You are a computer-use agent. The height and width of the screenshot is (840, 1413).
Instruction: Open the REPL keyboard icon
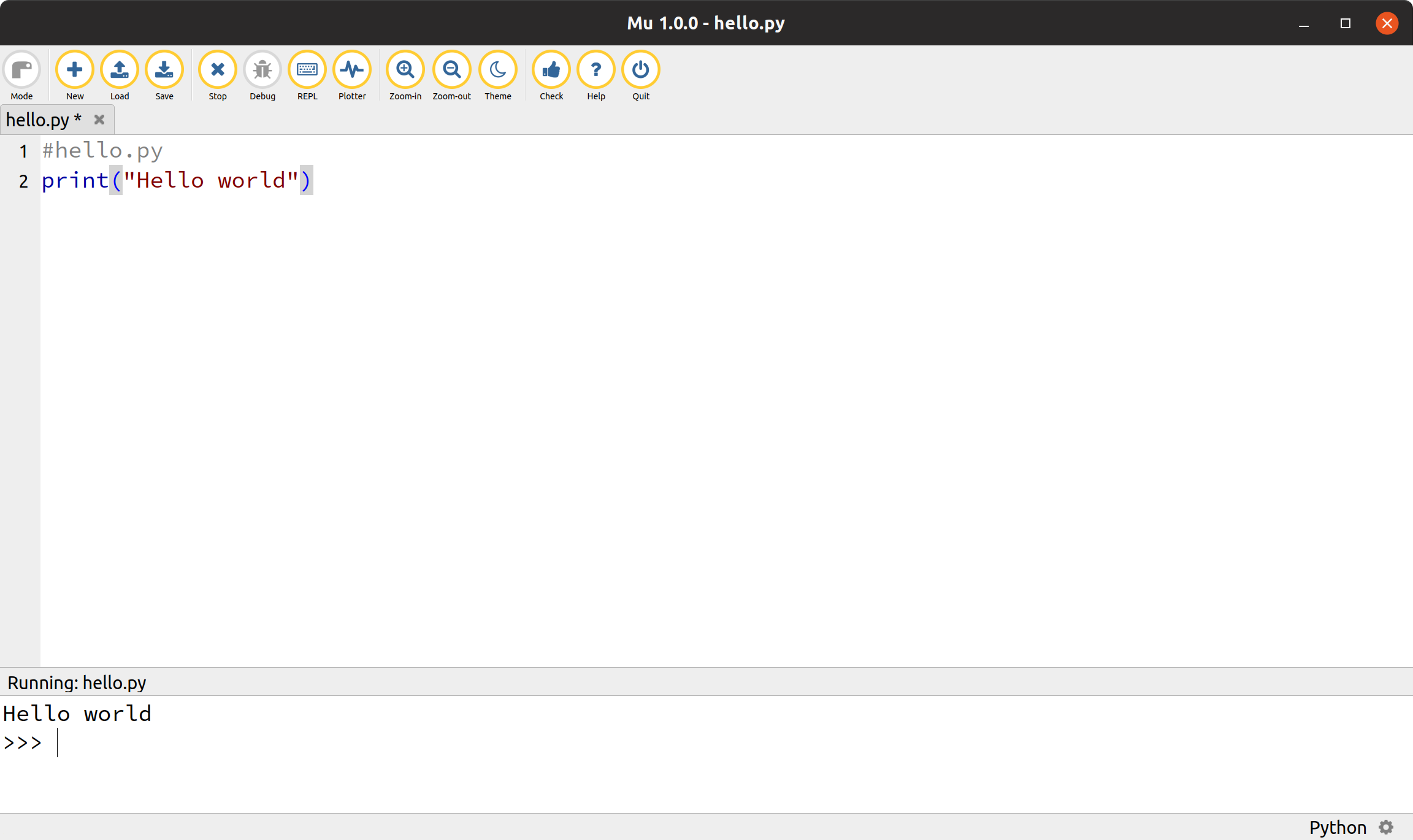point(307,70)
